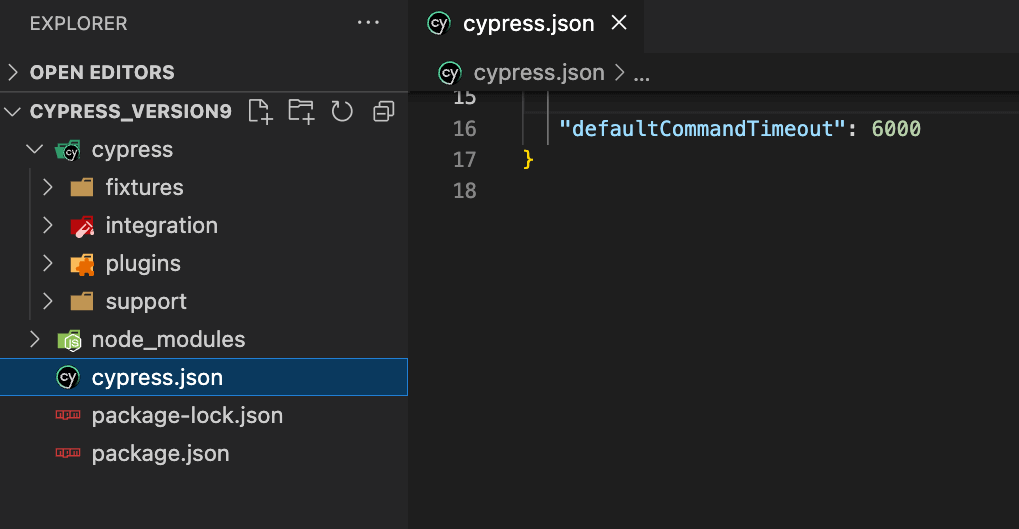Expand the node_modules folder chevron
The width and height of the screenshot is (1019, 529).
tap(34, 339)
